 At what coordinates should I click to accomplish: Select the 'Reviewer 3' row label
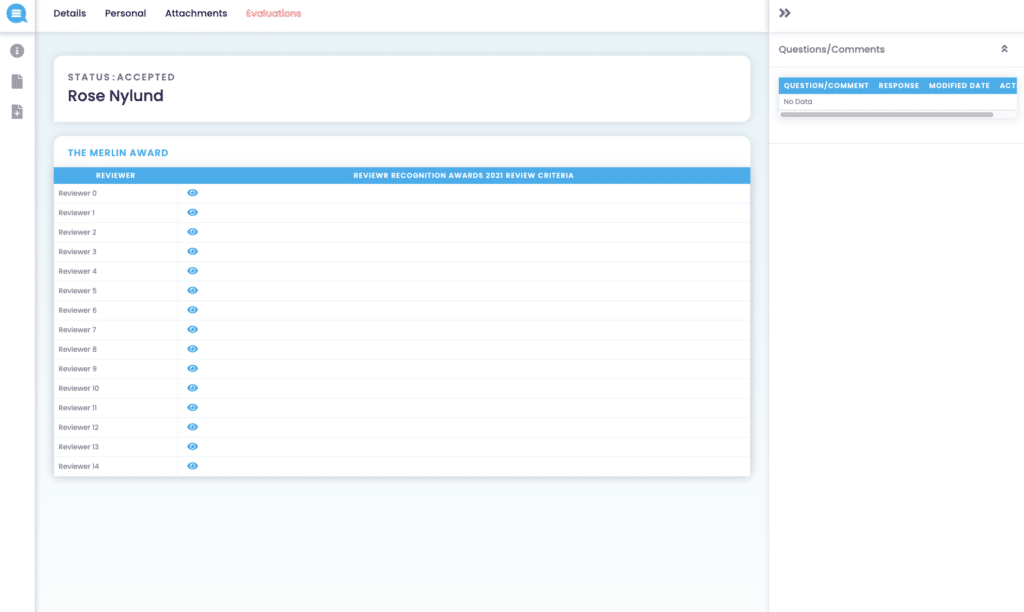tap(78, 252)
